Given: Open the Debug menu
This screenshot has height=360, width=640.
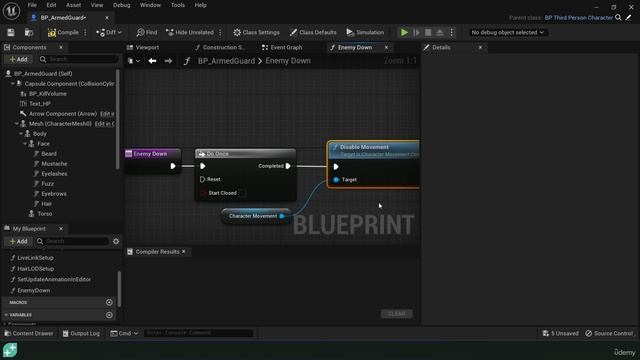Looking at the screenshot, I should [121, 5].
